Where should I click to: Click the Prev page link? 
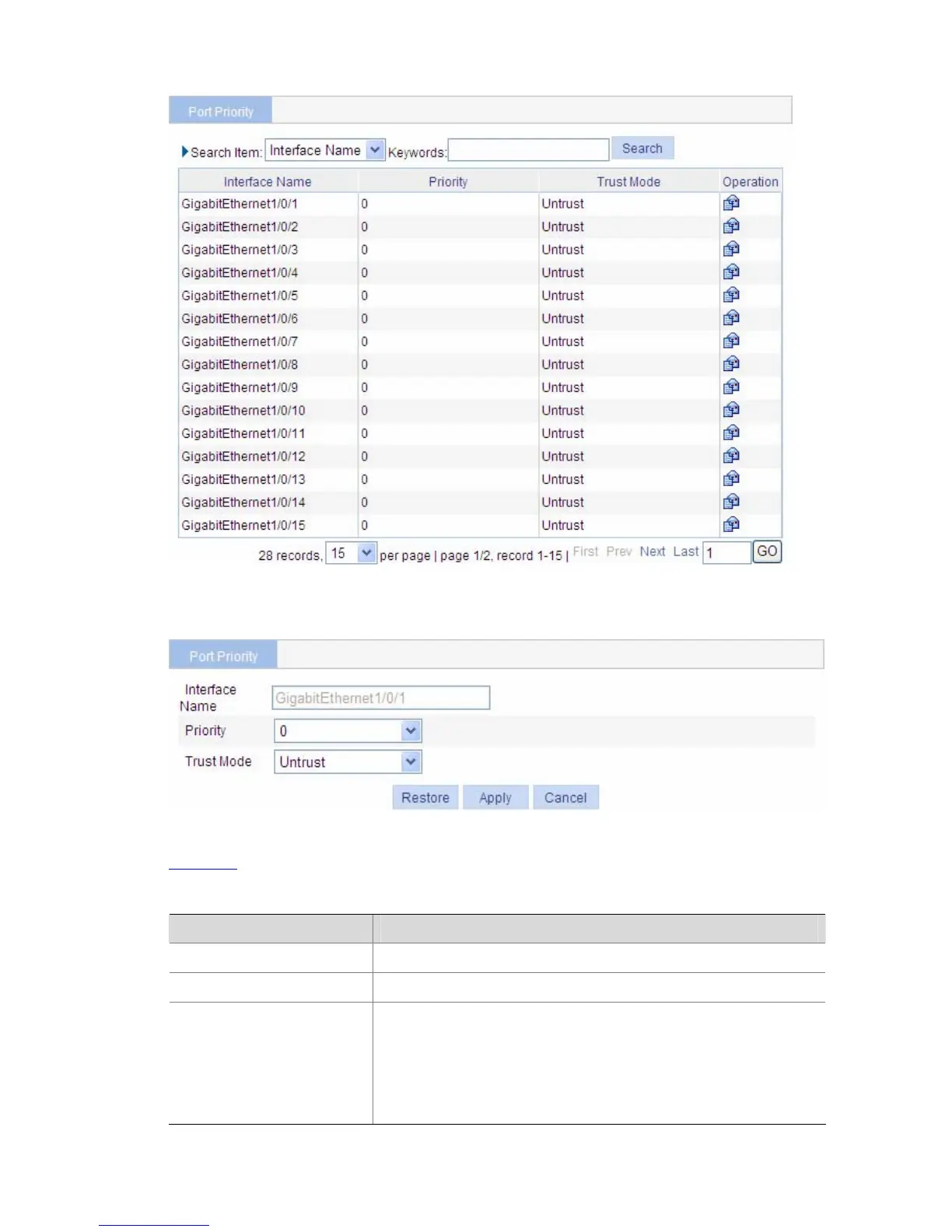point(619,551)
